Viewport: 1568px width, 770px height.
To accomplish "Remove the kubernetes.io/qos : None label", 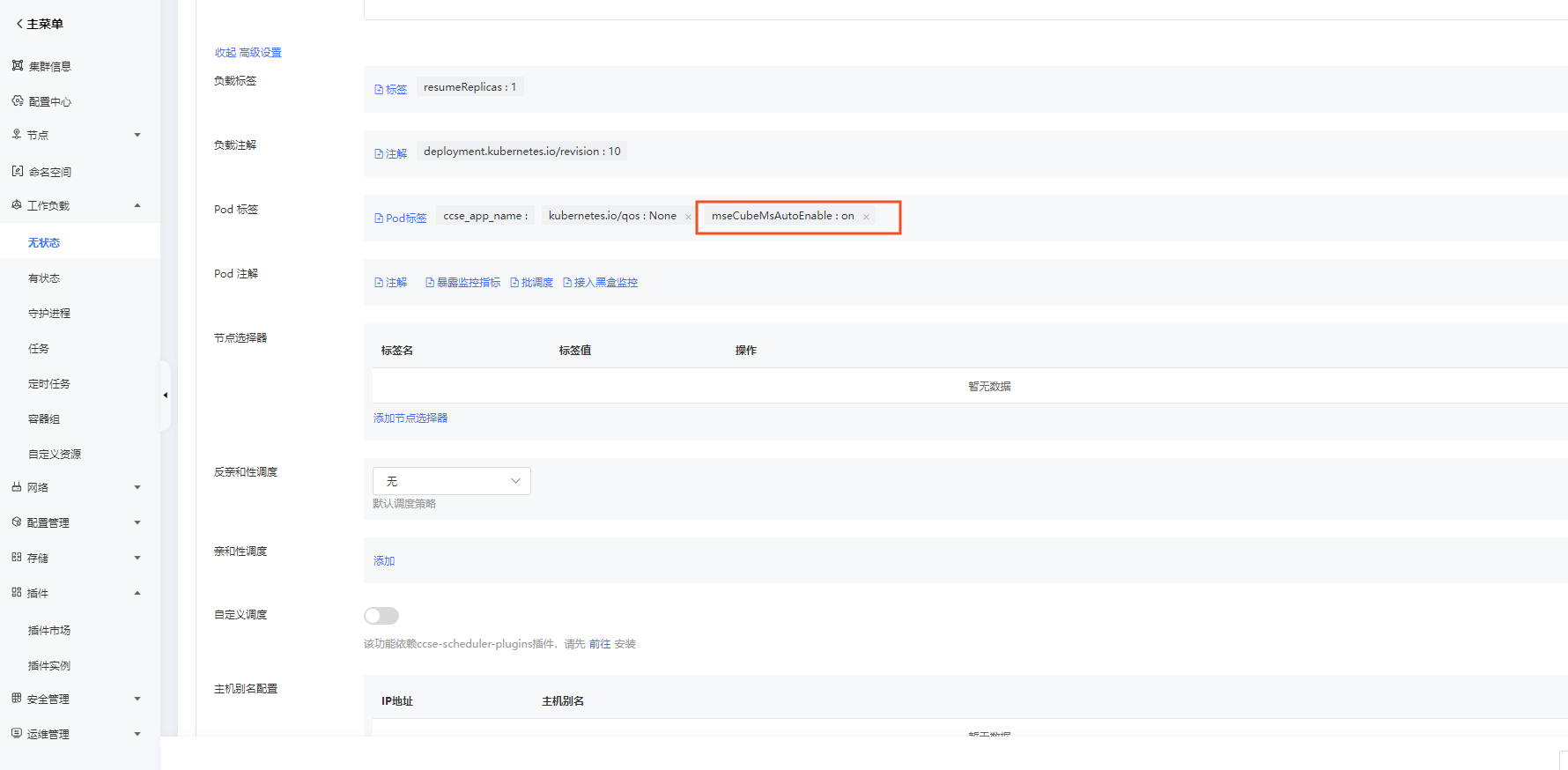I will pos(688,217).
